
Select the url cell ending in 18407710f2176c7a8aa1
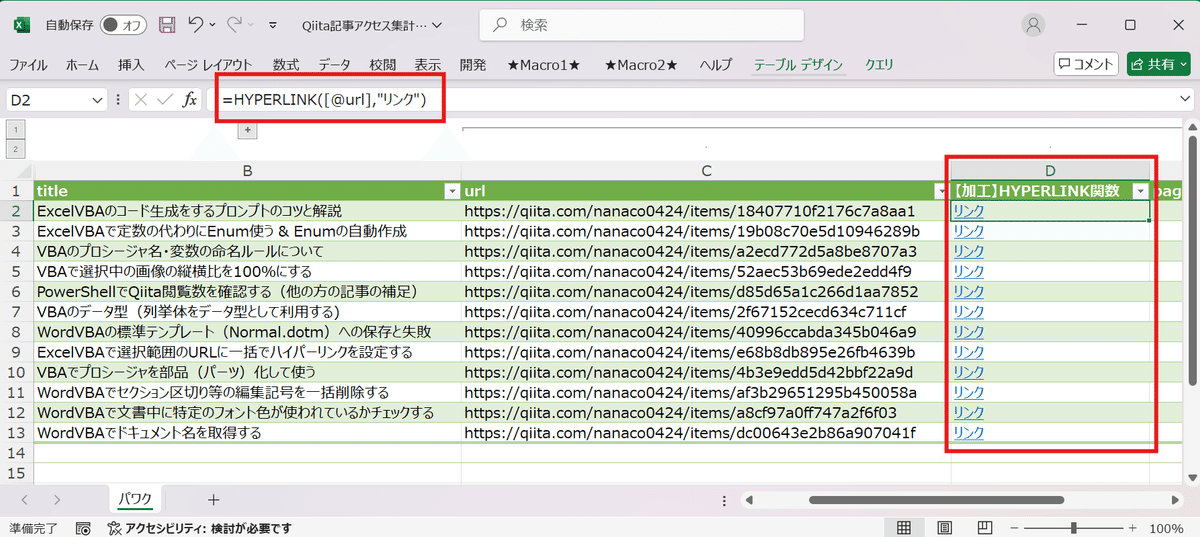click(x=706, y=211)
